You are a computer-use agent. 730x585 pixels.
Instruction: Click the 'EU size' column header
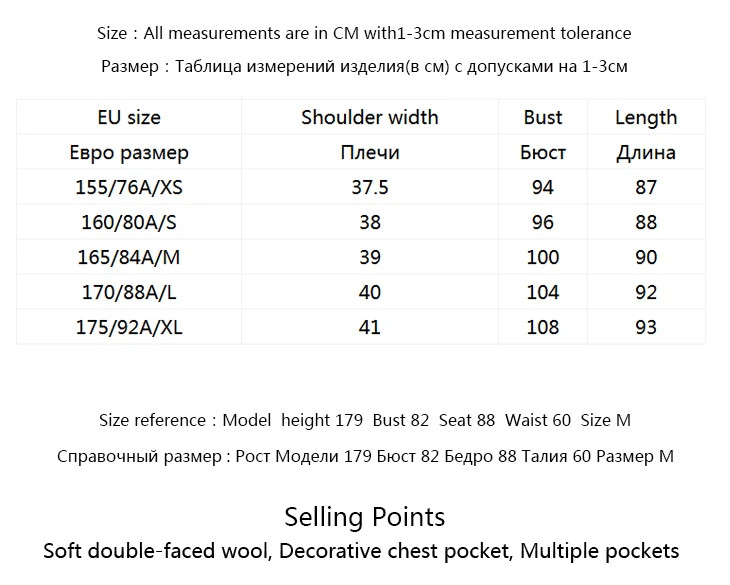(x=129, y=117)
